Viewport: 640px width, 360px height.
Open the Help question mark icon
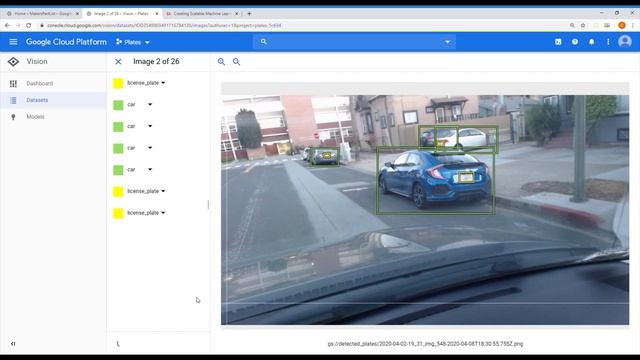[575, 42]
